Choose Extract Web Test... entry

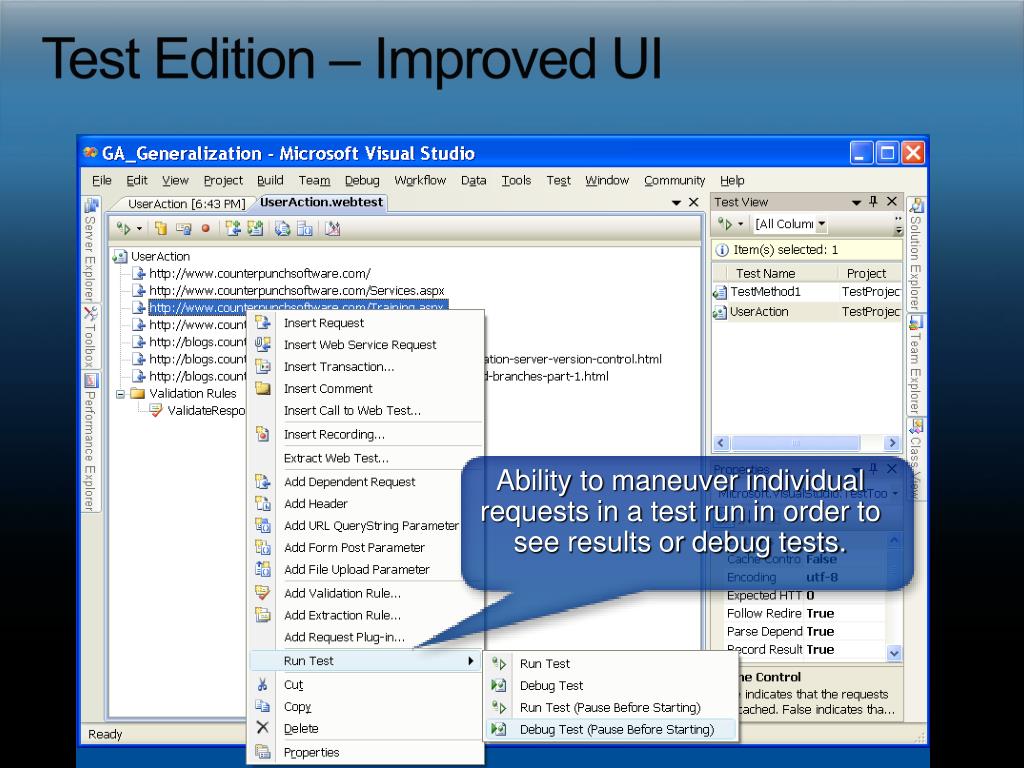[x=367, y=458]
